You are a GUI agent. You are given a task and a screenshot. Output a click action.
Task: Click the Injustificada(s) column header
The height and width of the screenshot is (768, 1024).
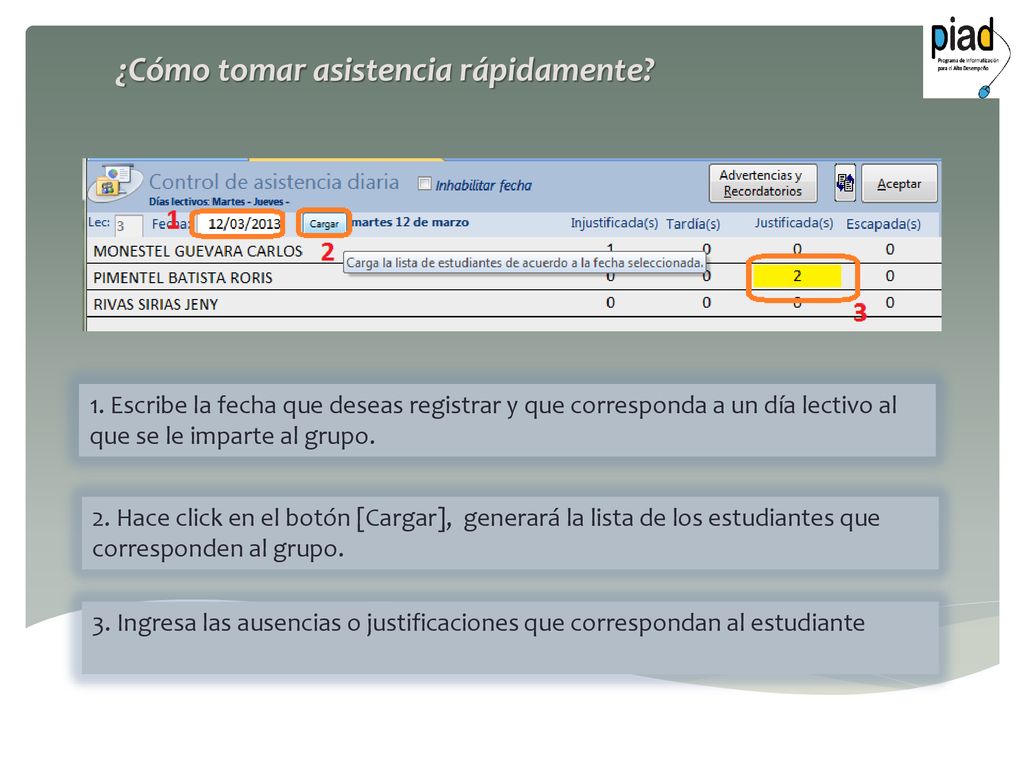[614, 223]
